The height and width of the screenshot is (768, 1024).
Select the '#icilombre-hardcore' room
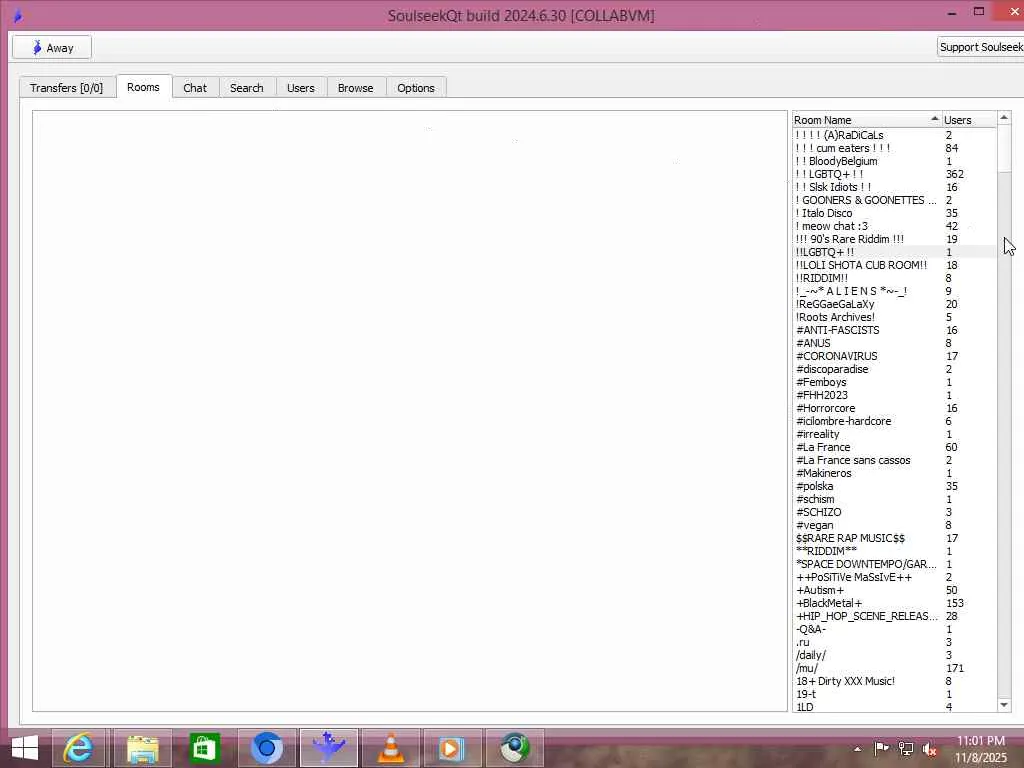click(894, 421)
